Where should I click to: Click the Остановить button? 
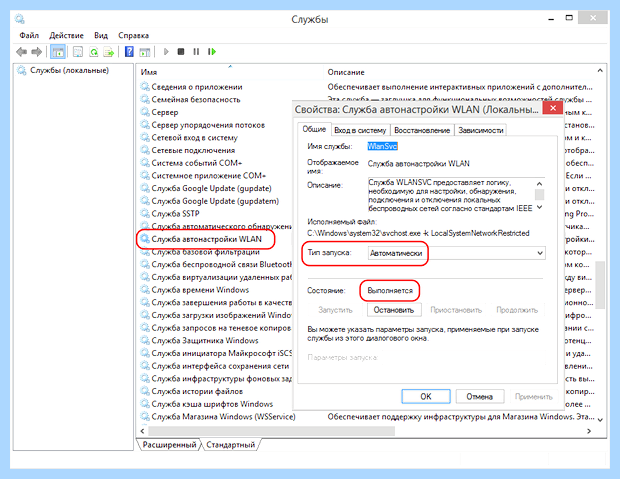(394, 310)
